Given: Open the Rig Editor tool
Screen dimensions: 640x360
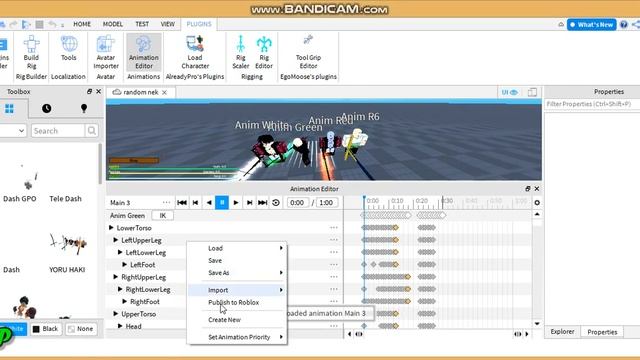Looking at the screenshot, I should (x=264, y=52).
